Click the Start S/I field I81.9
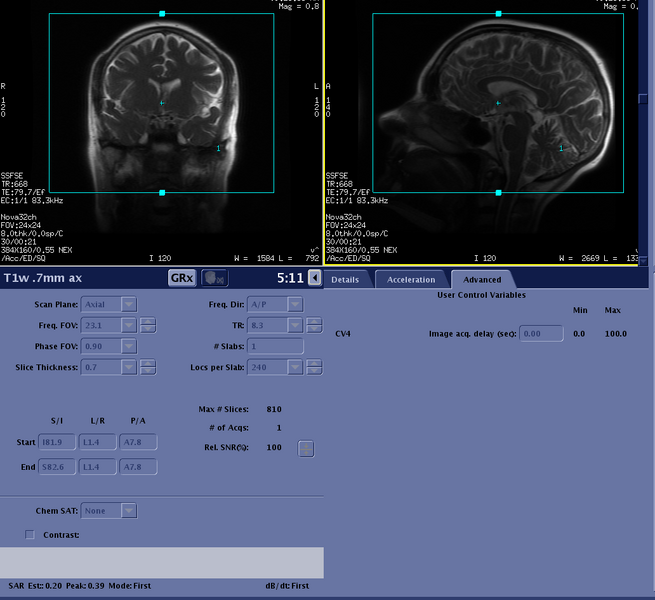 point(57,442)
